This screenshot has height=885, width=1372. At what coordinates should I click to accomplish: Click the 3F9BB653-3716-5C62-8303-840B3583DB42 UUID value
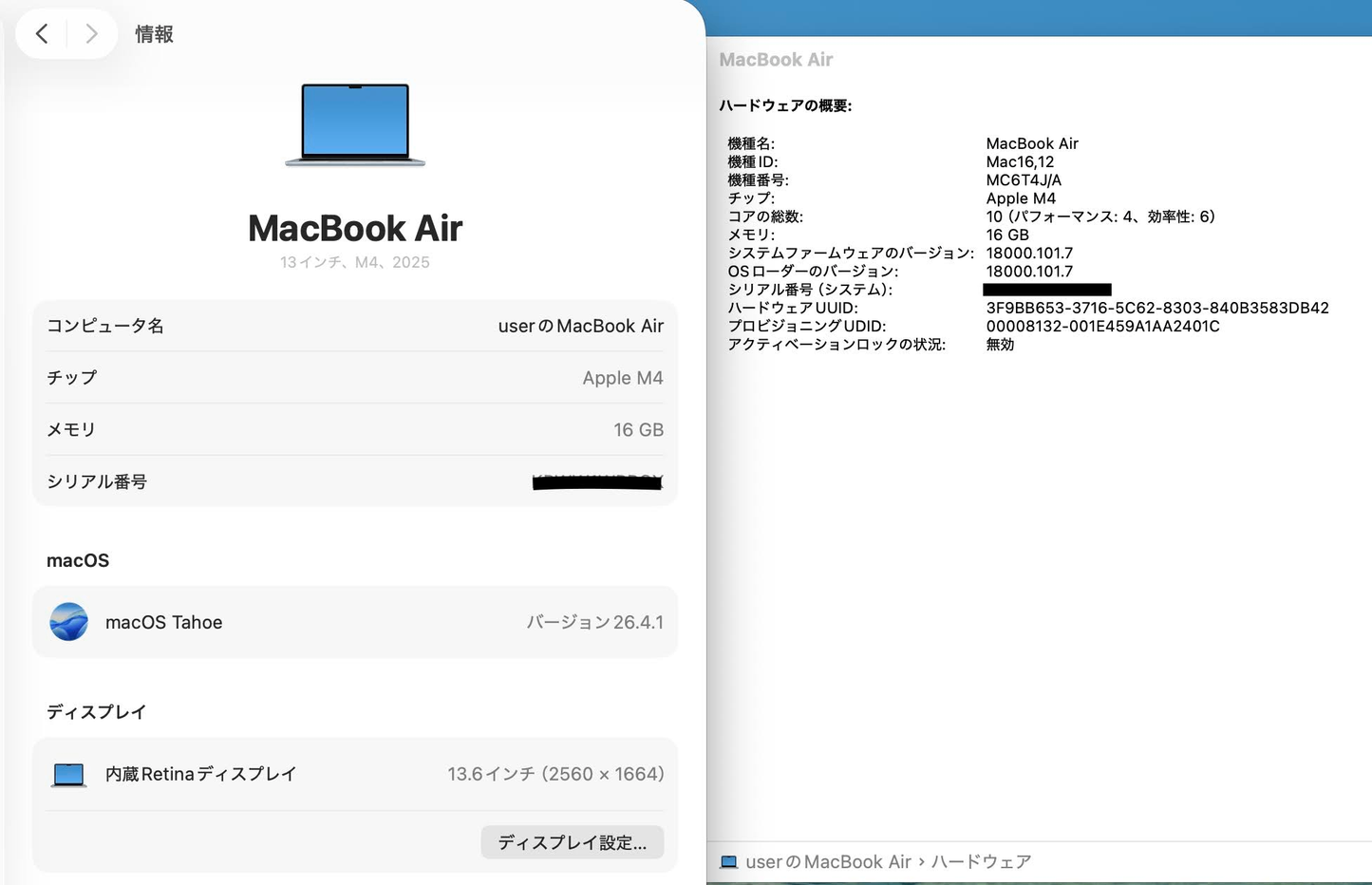(1157, 308)
